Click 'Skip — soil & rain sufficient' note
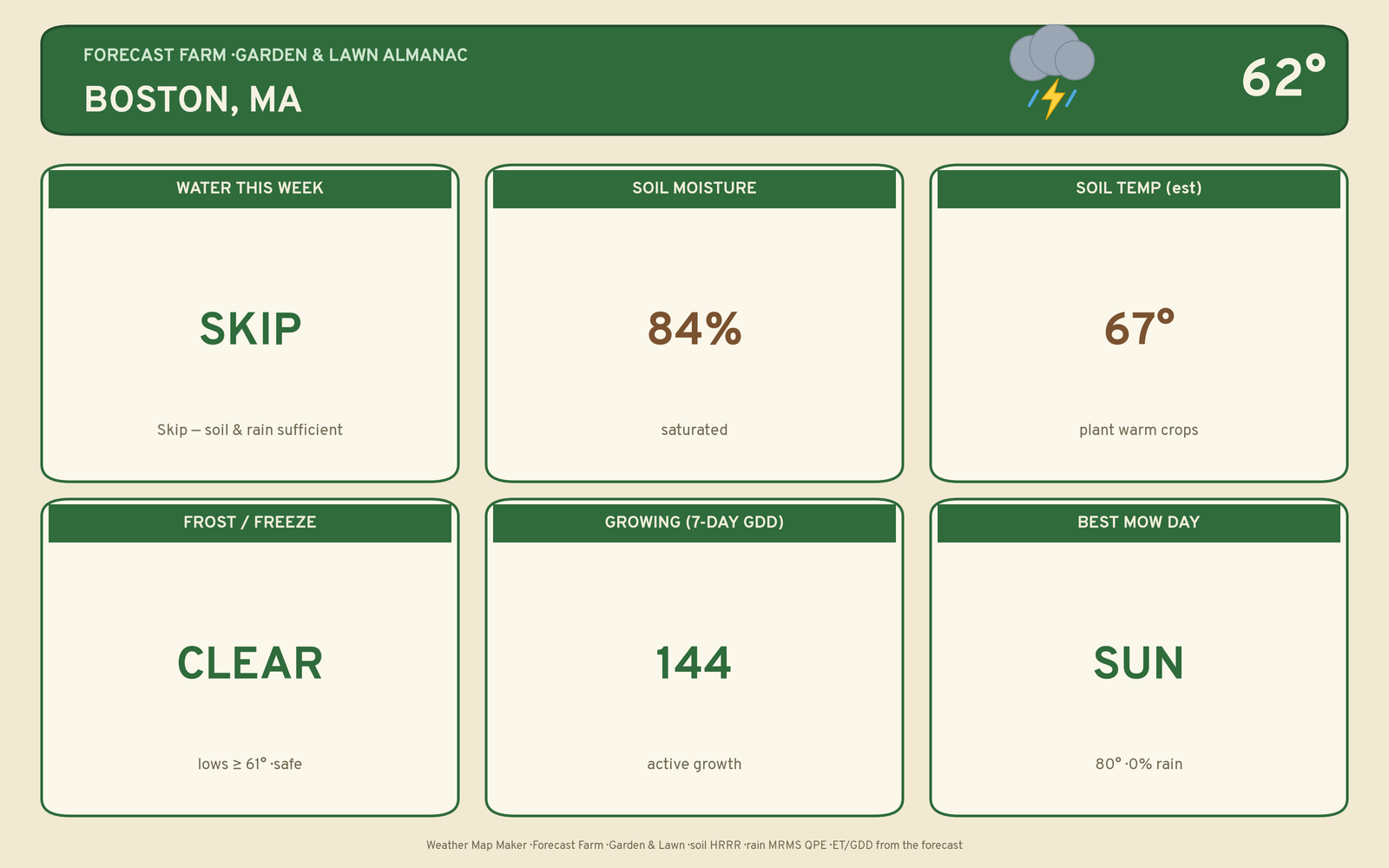1389x868 pixels. pos(250,430)
